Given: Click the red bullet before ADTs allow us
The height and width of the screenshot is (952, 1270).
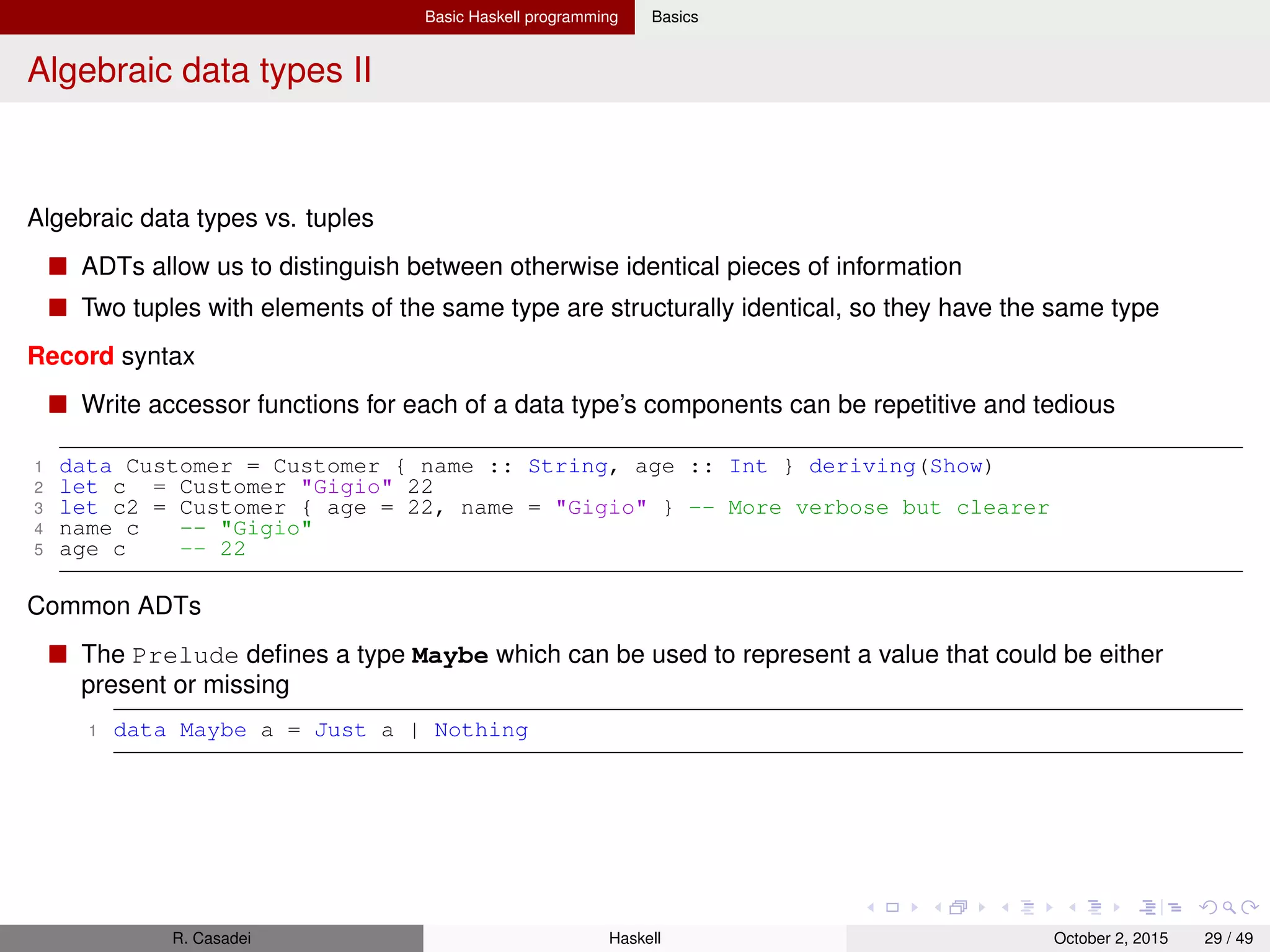Looking at the screenshot, I should pyautogui.click(x=58, y=267).
